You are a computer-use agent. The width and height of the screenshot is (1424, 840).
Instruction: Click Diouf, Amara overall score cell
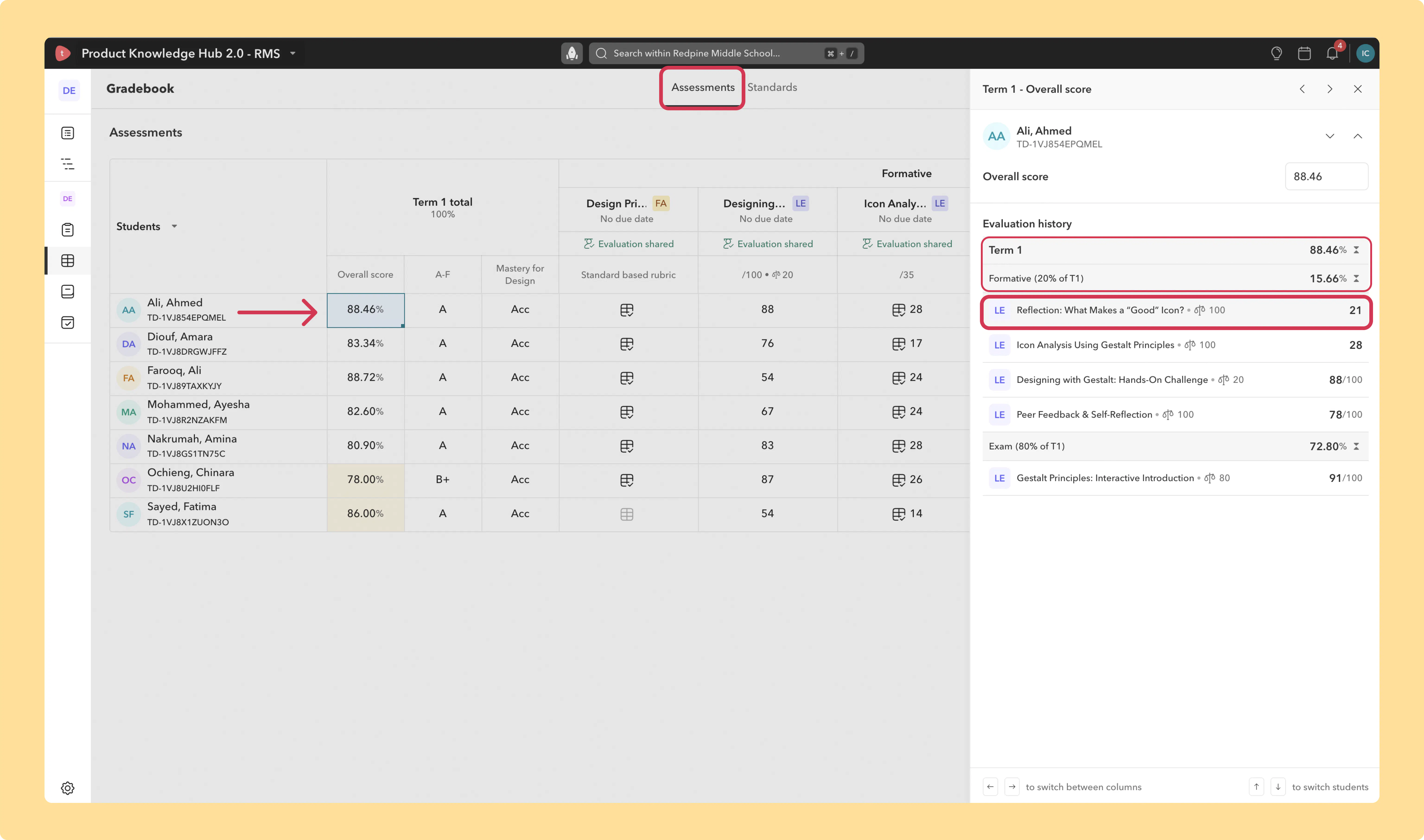[365, 344]
